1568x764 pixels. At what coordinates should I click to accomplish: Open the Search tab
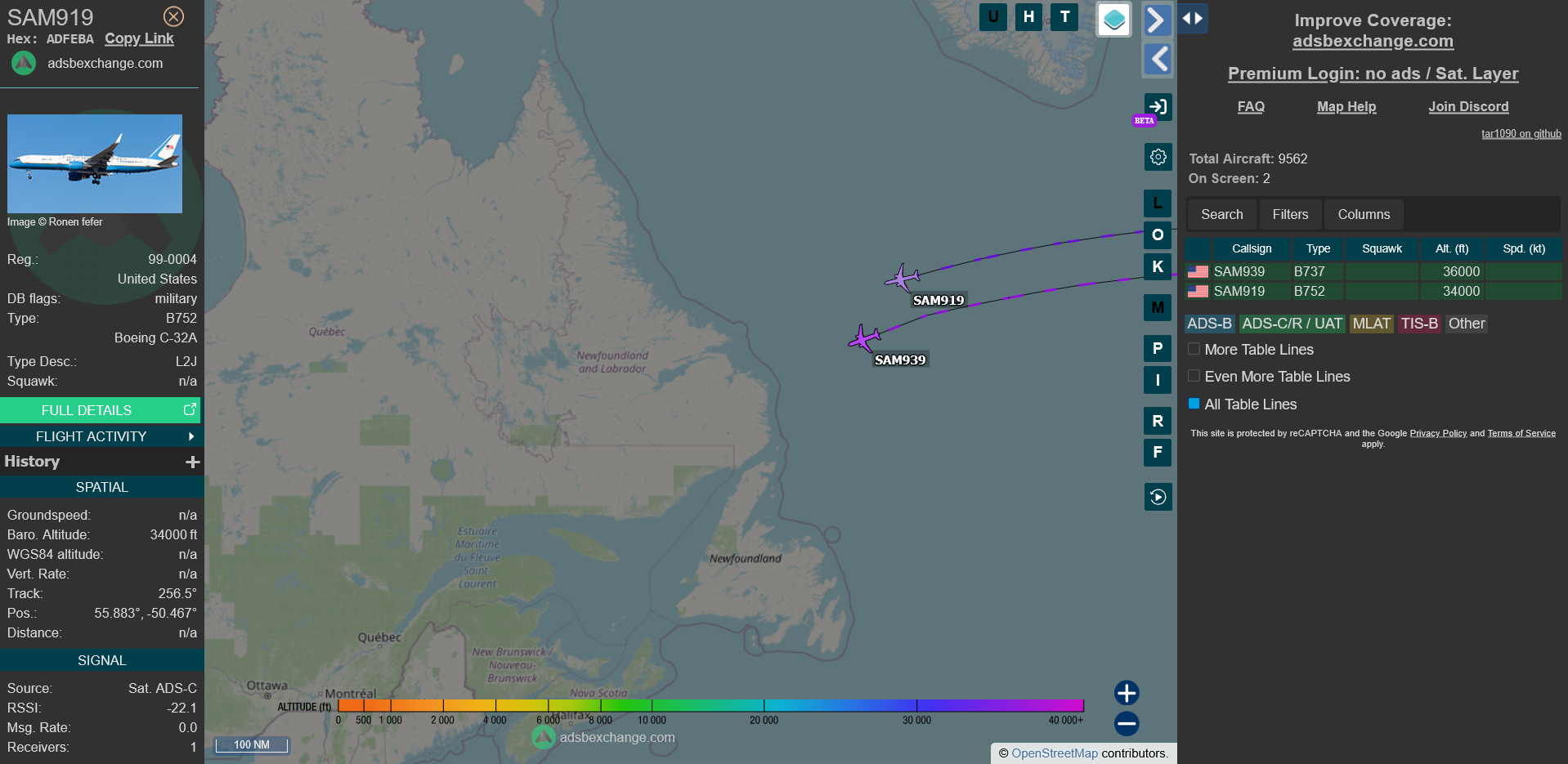(1221, 214)
